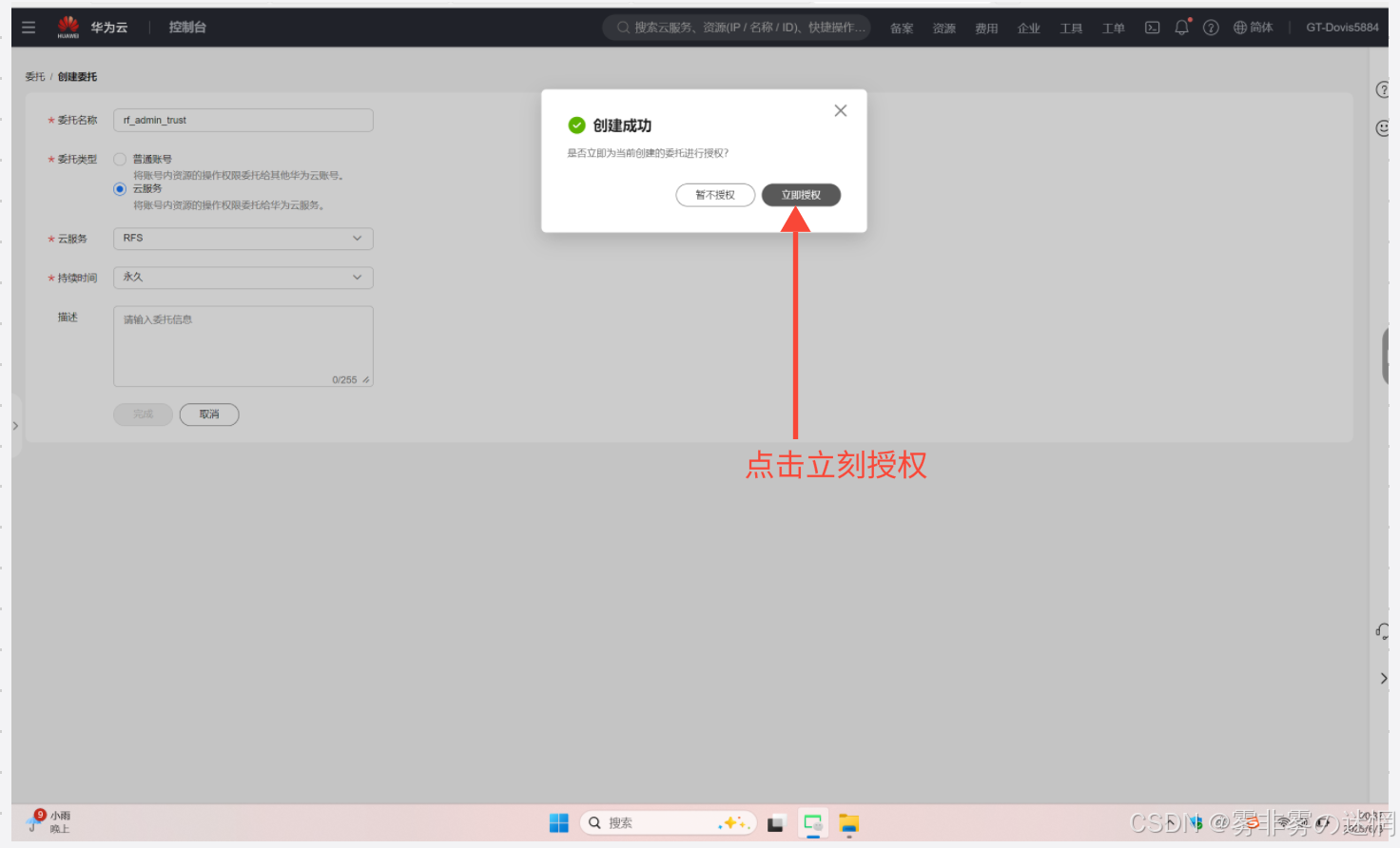Click the globe language icon
Viewport: 1400px width, 848px height.
pos(1240,28)
